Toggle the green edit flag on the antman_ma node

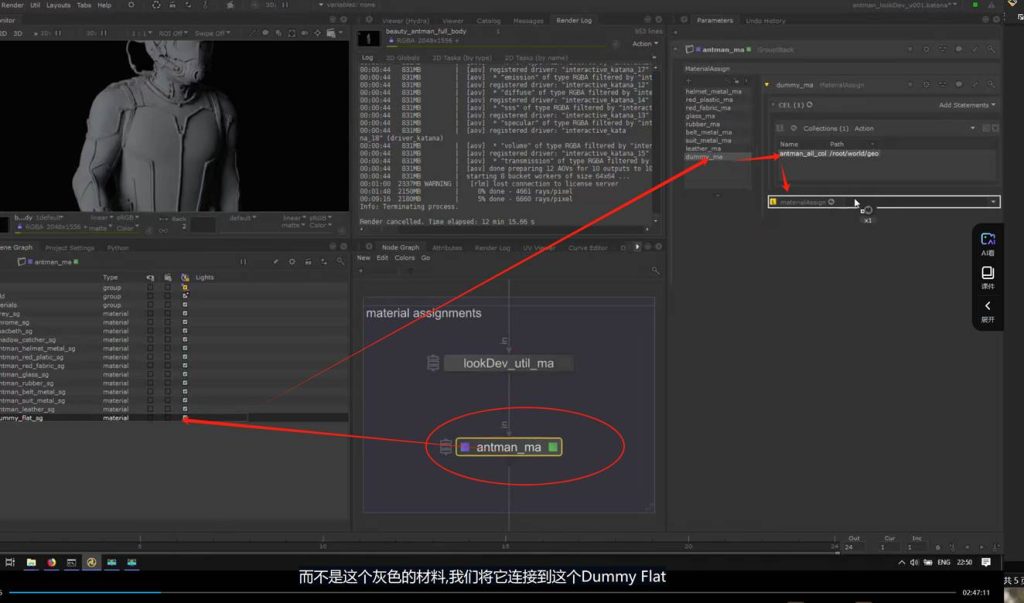click(x=552, y=447)
